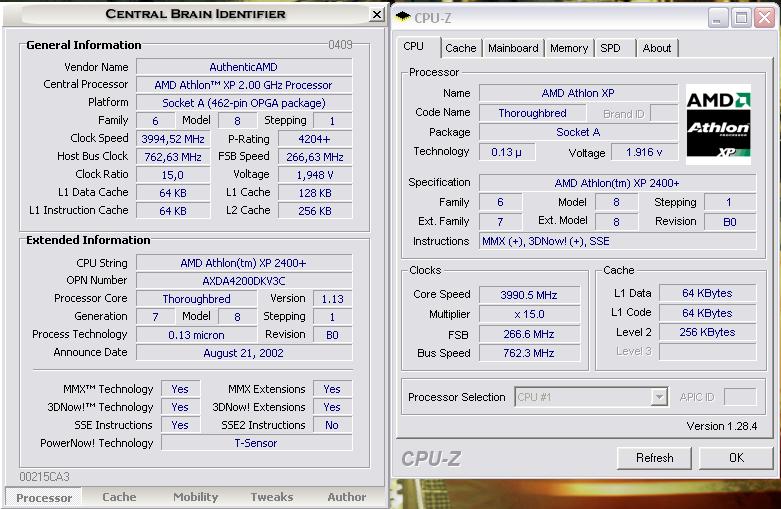Click the Voltage value 1,948 V
781x509 pixels.
click(315, 175)
